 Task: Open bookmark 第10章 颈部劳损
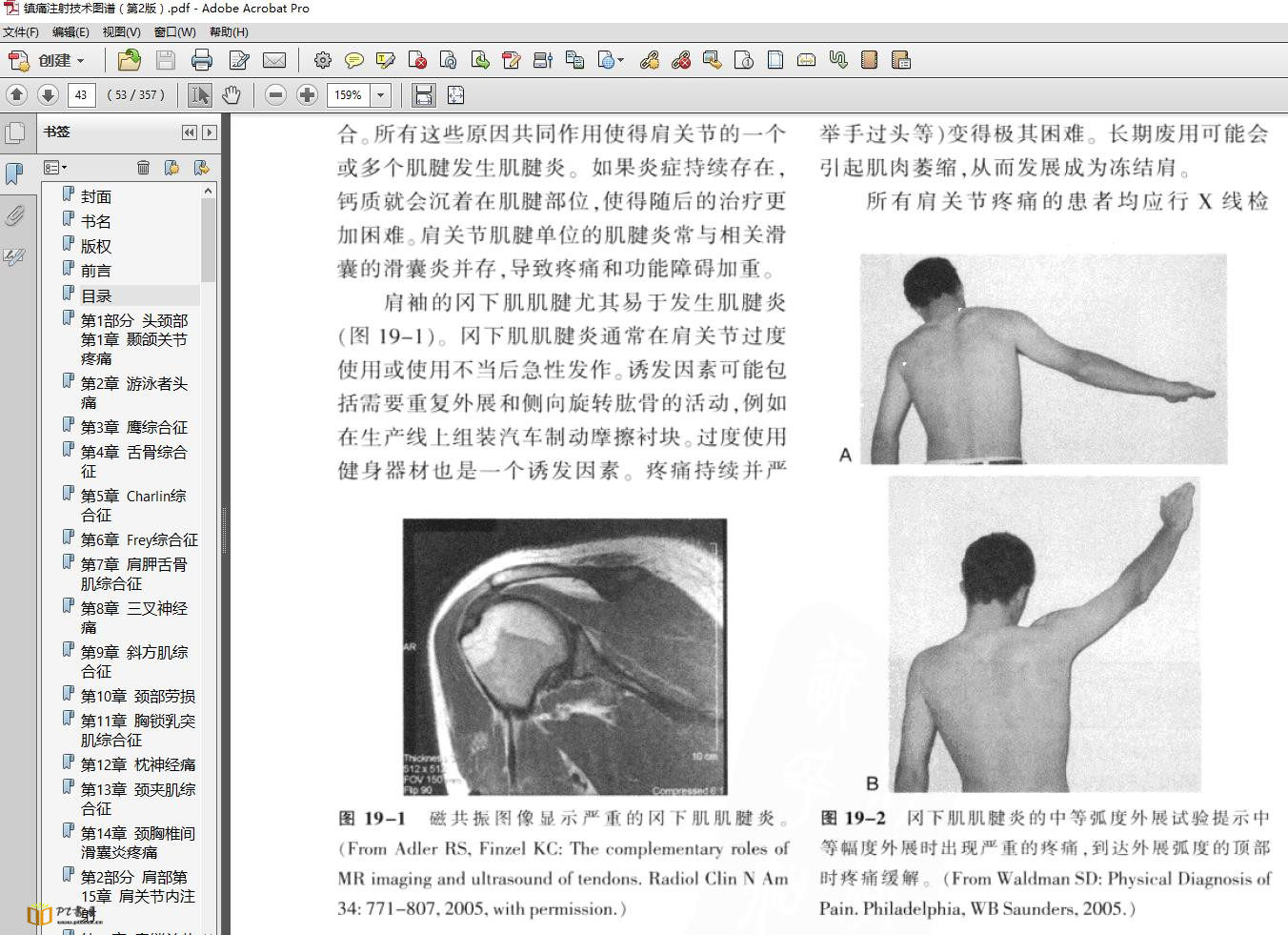click(137, 696)
